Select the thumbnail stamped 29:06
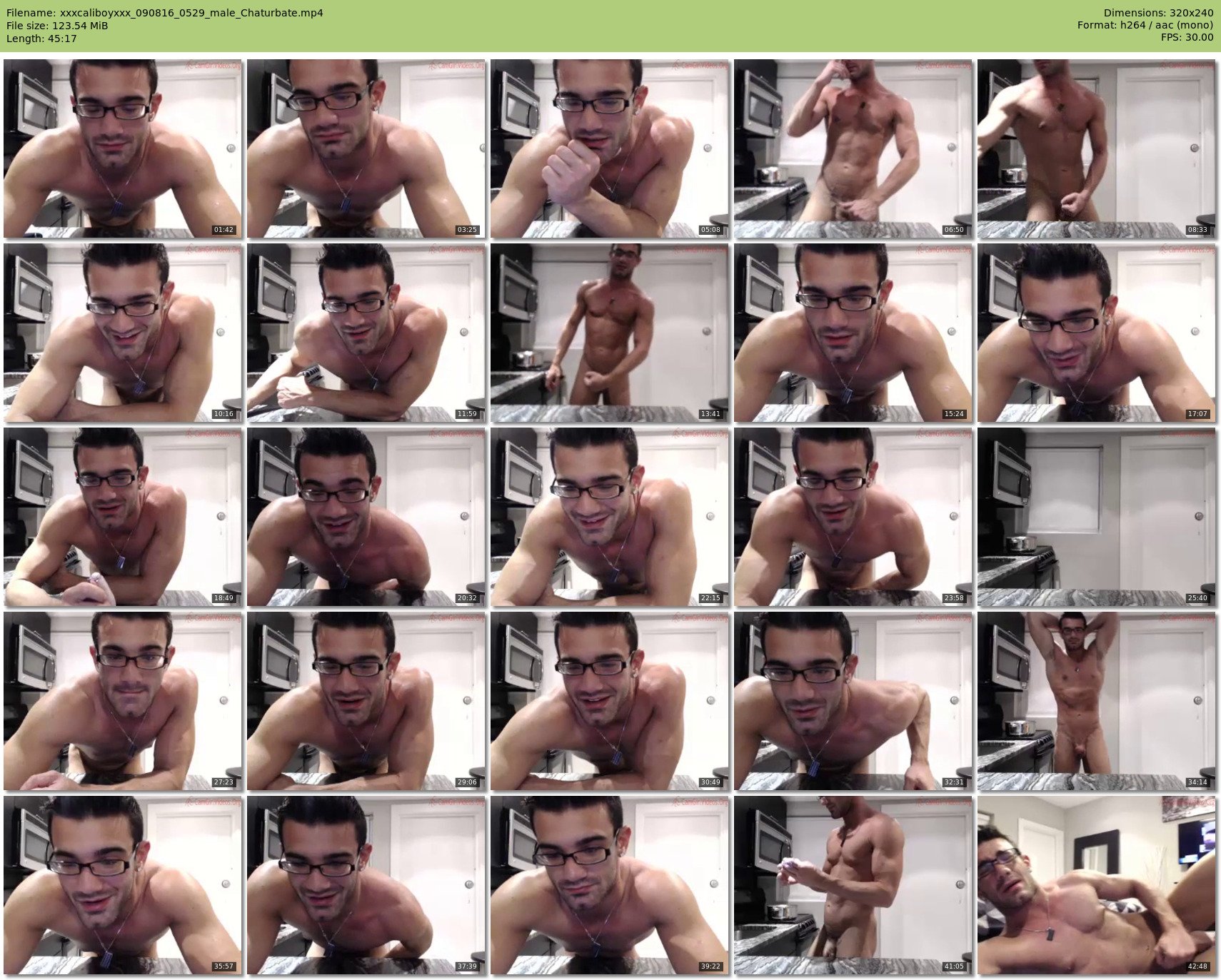Image resolution: width=1221 pixels, height=980 pixels. pyautogui.click(x=366, y=701)
